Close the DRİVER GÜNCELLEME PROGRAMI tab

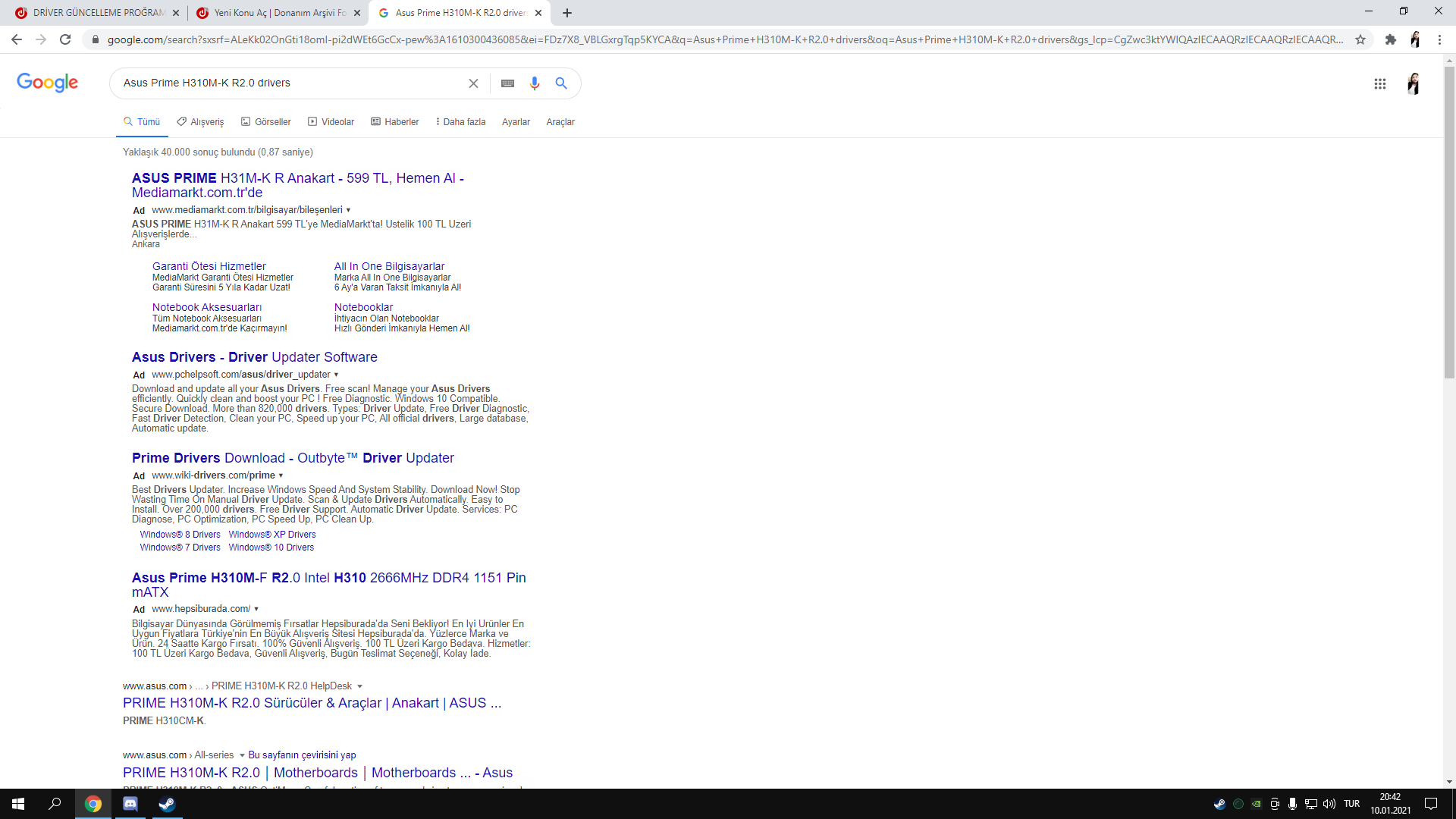click(x=176, y=13)
